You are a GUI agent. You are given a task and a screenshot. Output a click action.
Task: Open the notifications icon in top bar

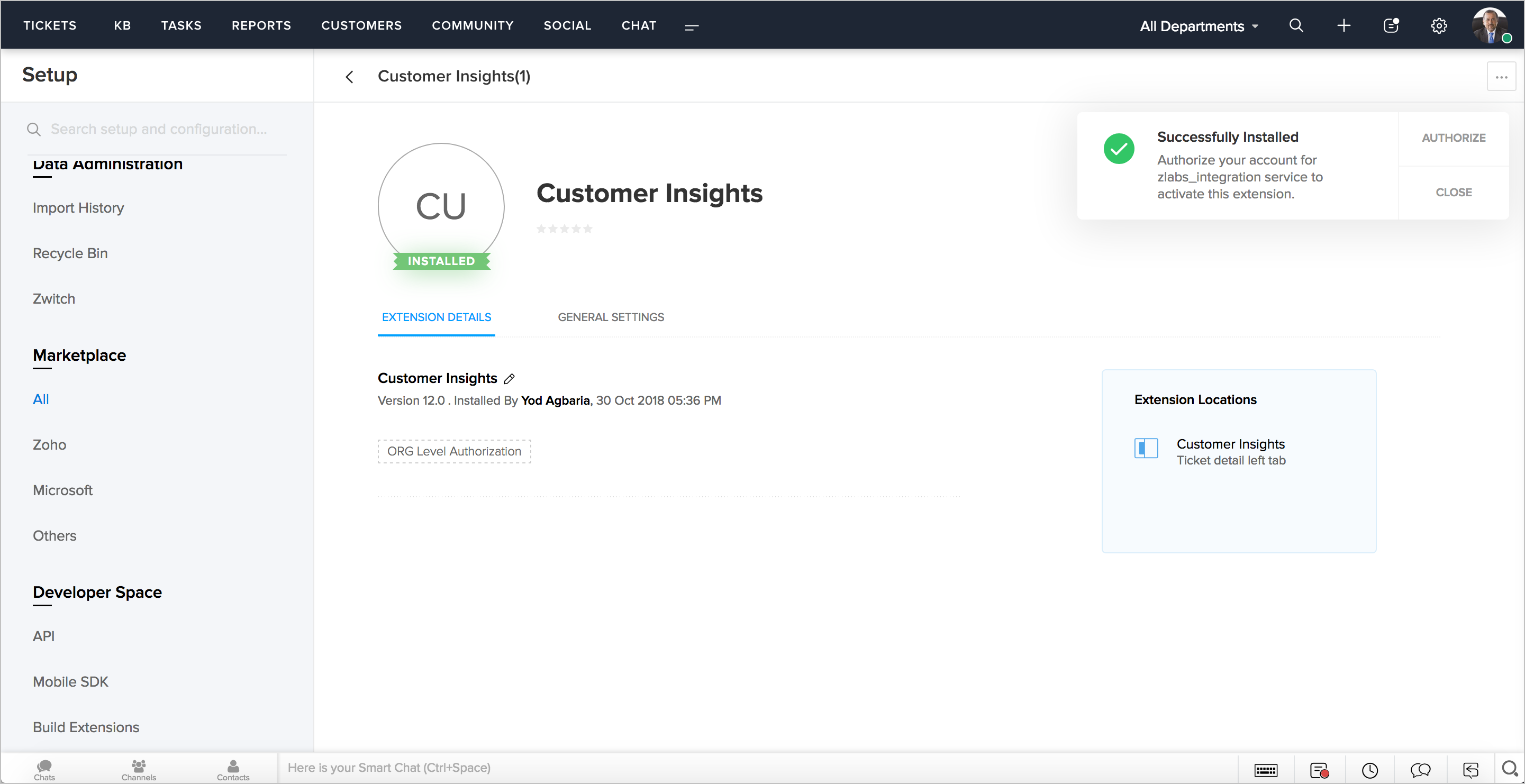(1391, 25)
